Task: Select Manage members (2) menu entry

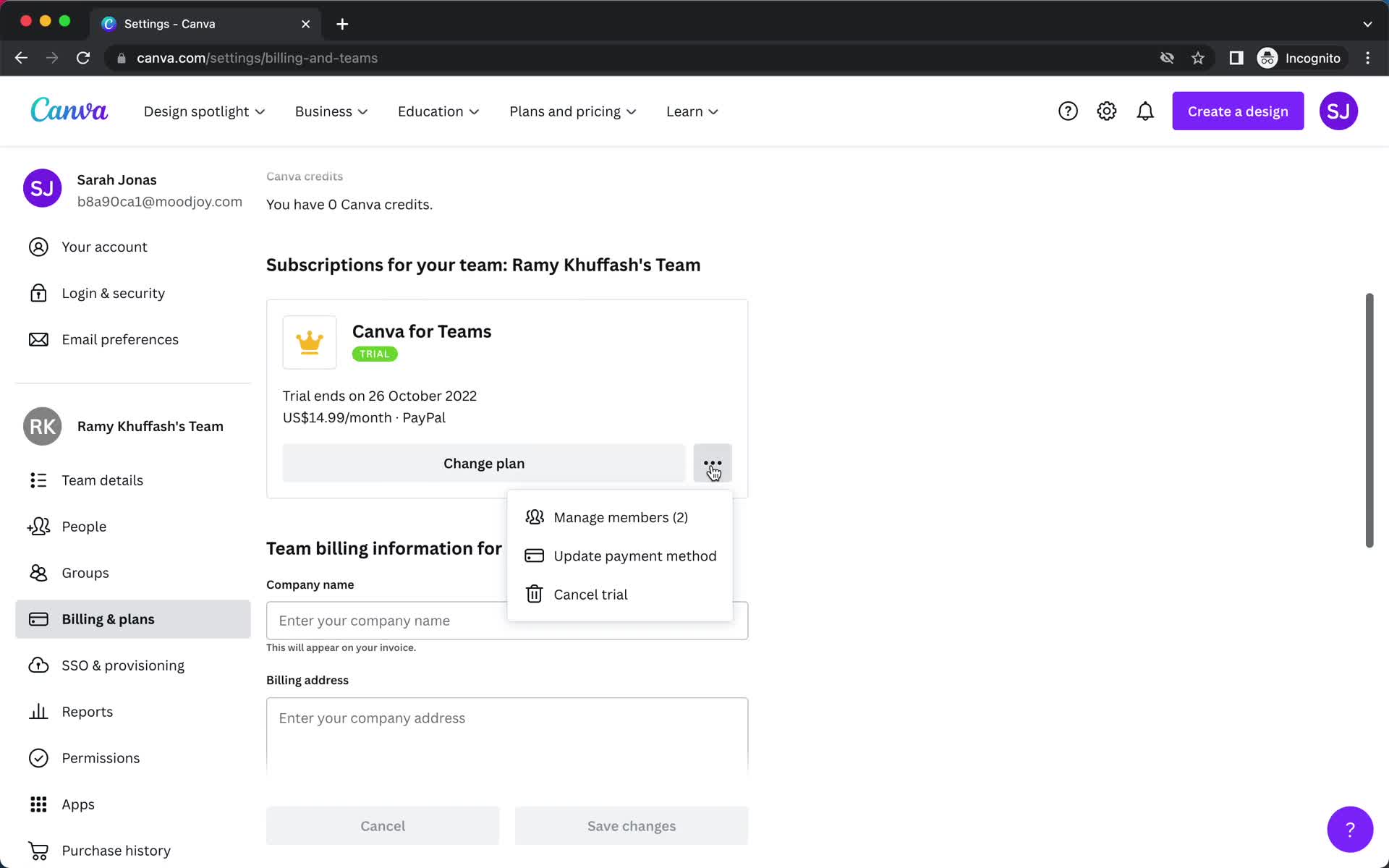Action: pos(620,517)
